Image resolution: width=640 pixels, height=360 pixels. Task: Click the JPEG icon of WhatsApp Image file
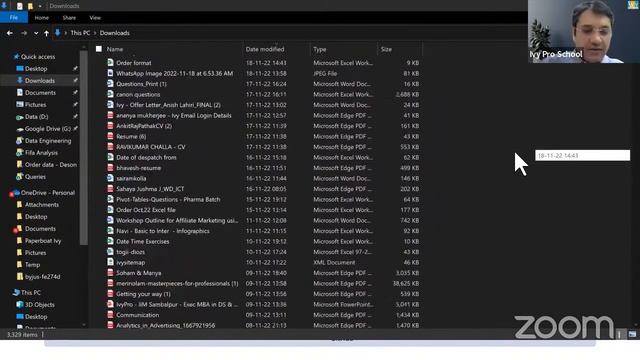(x=110, y=73)
